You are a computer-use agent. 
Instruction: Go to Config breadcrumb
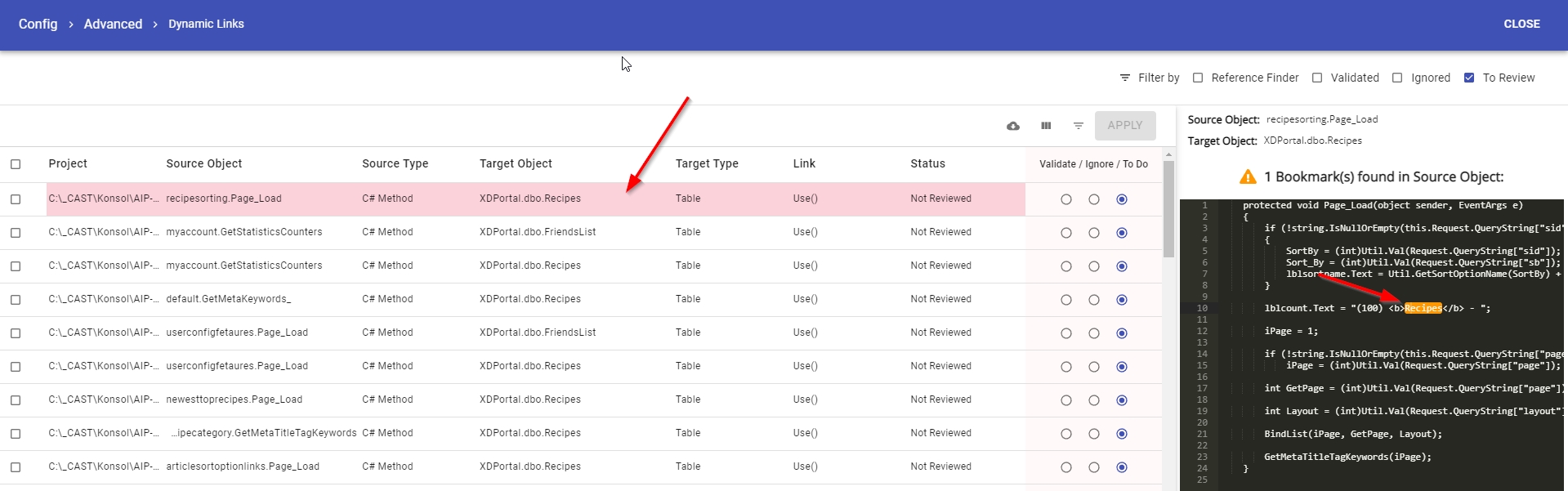pyautogui.click(x=38, y=25)
